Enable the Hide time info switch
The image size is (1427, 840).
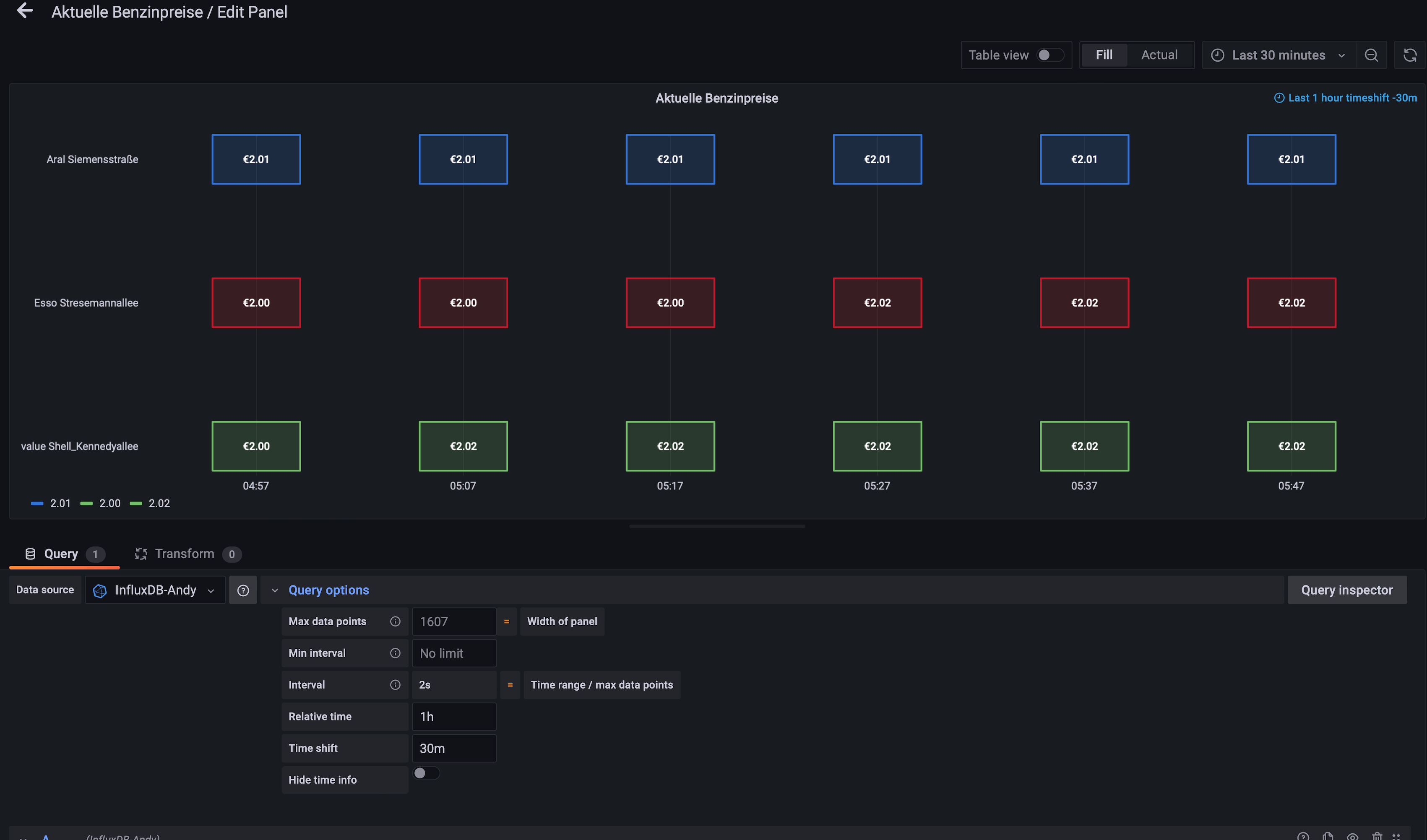coord(426,773)
